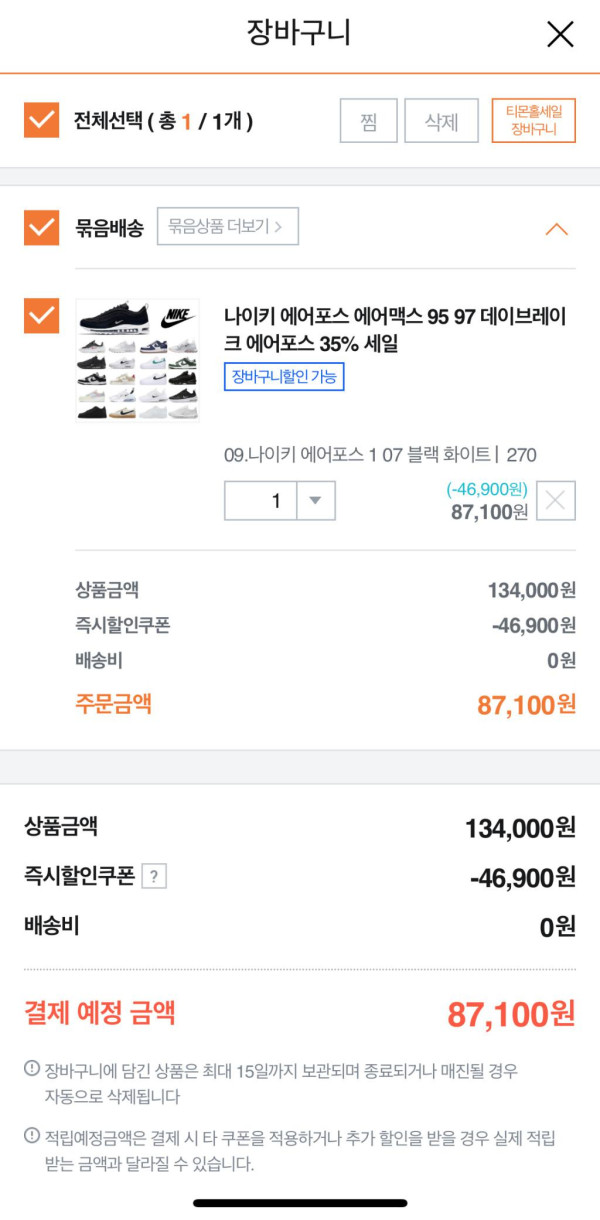The height and width of the screenshot is (1220, 600).
Task: Open 티몬홀세일 장바구니 tab
Action: point(533,121)
